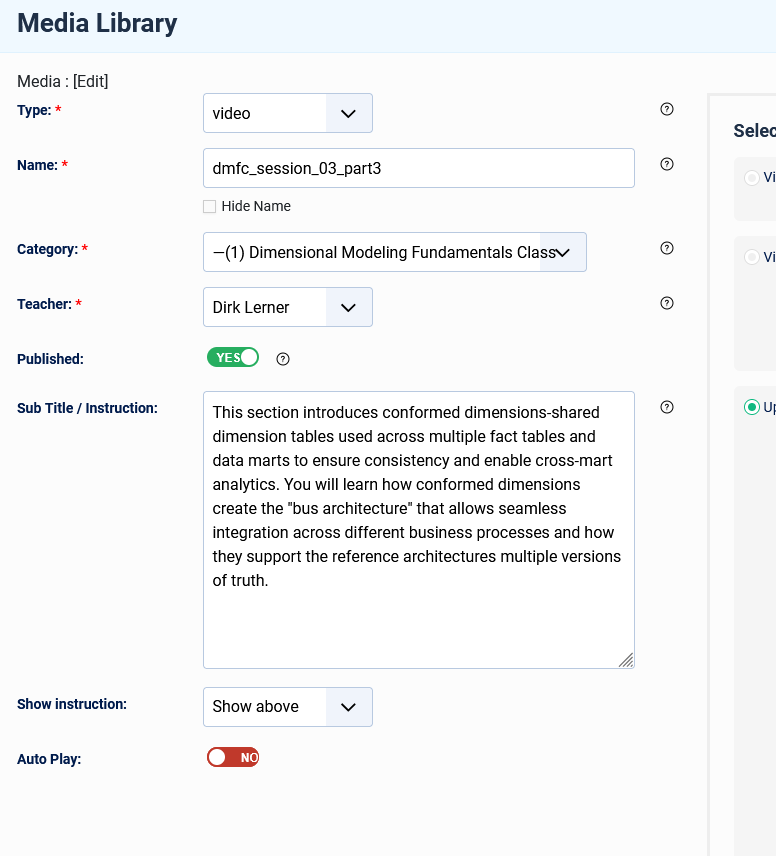Click the help icon next to Category
The image size is (776, 856).
pos(667,248)
